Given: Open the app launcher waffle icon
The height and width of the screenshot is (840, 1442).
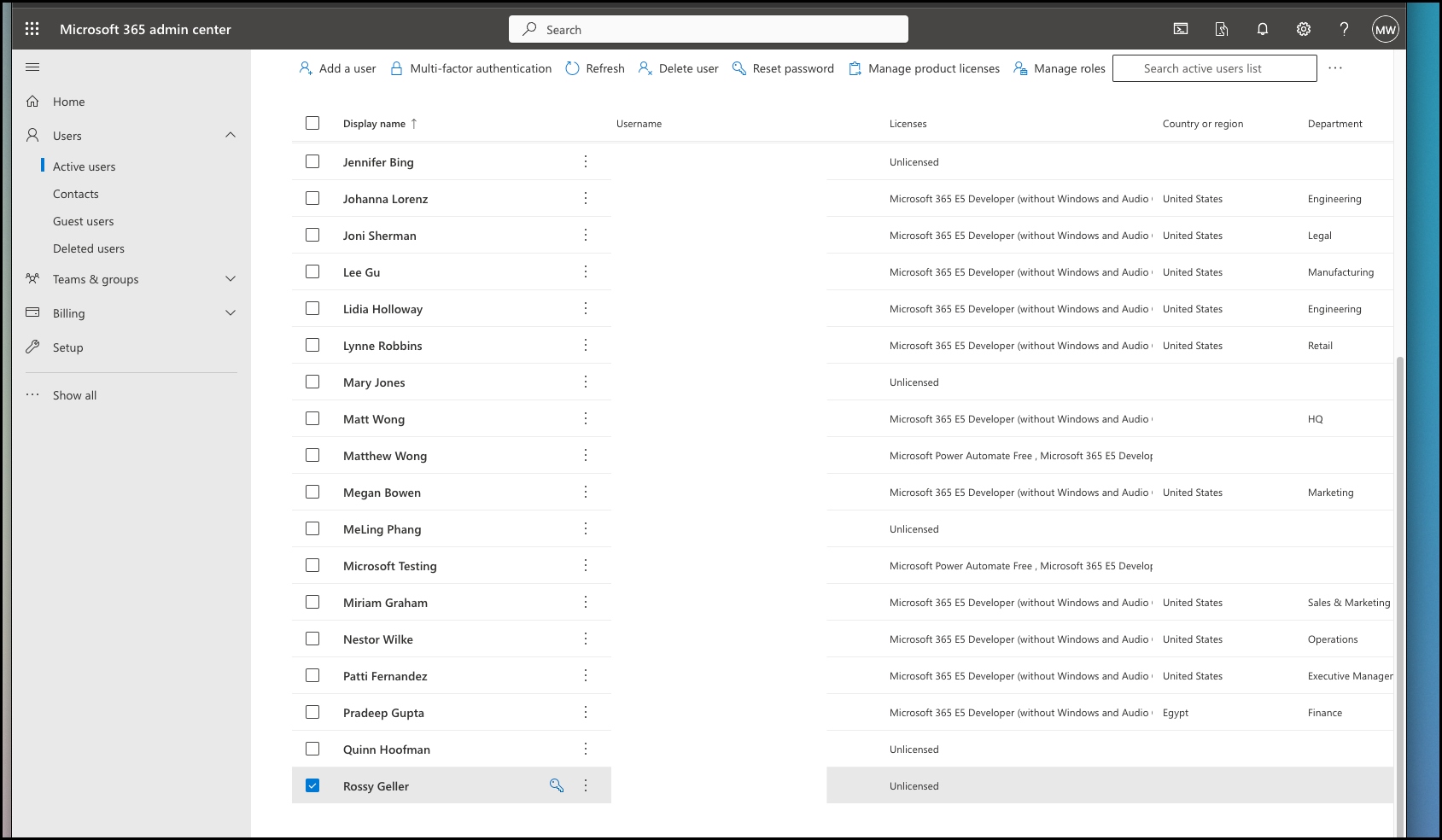Looking at the screenshot, I should point(32,29).
